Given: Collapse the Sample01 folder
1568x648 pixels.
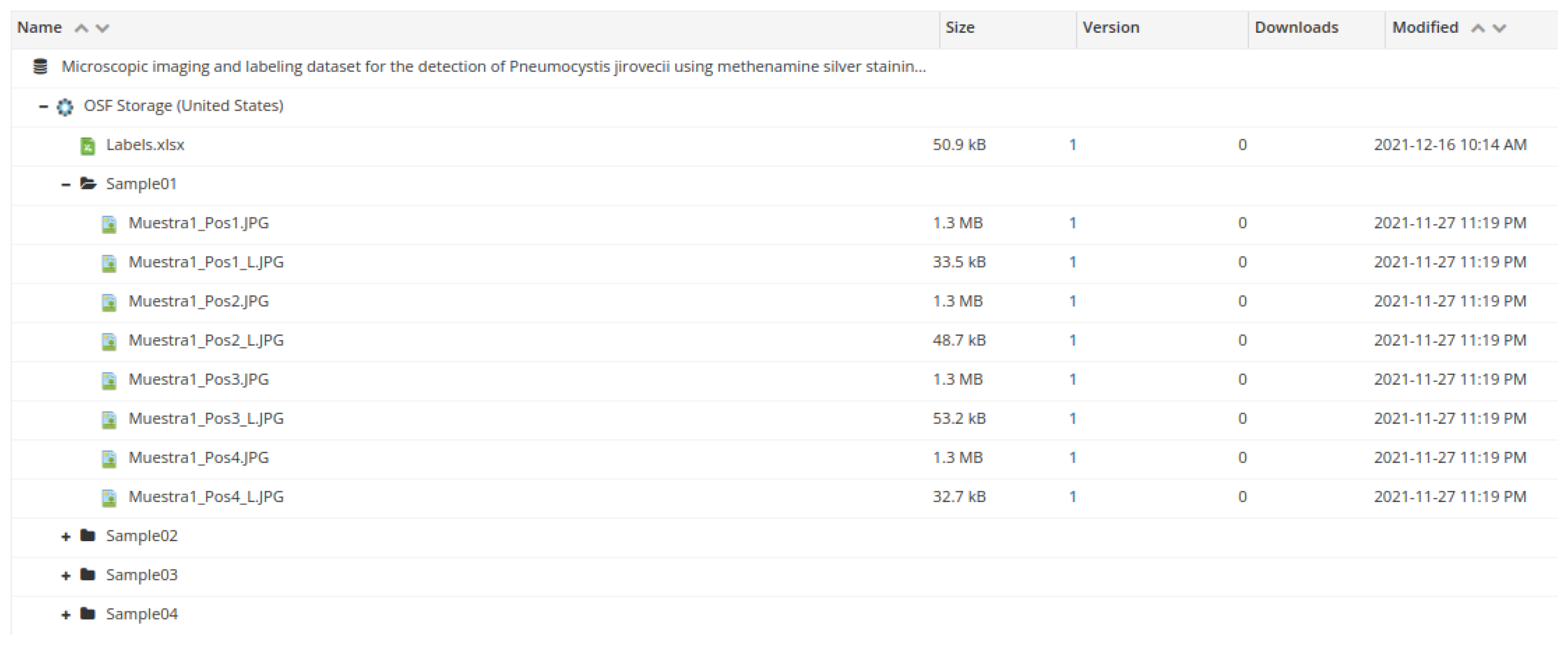Looking at the screenshot, I should point(66,185).
